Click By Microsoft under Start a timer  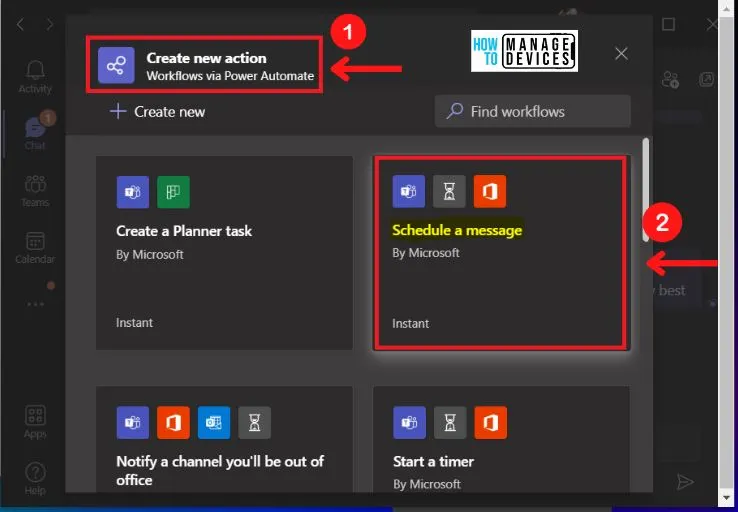point(427,484)
